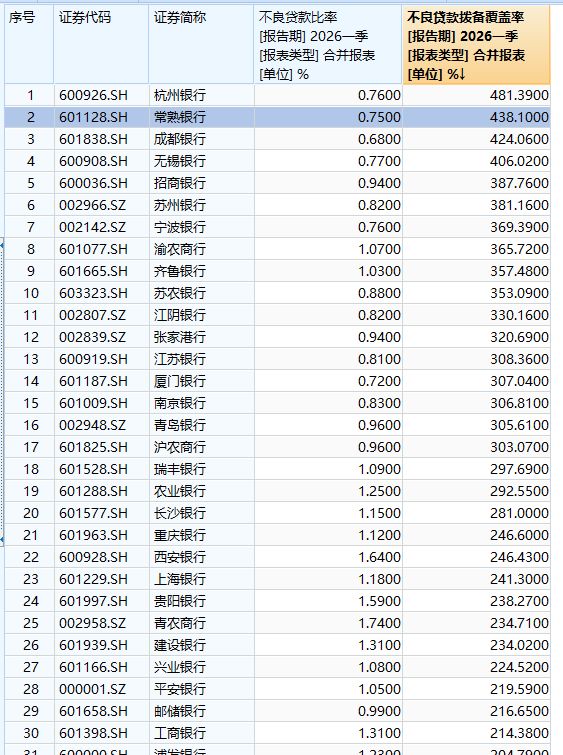Click the 序号 column header
The image size is (563, 755).
click(29, 45)
